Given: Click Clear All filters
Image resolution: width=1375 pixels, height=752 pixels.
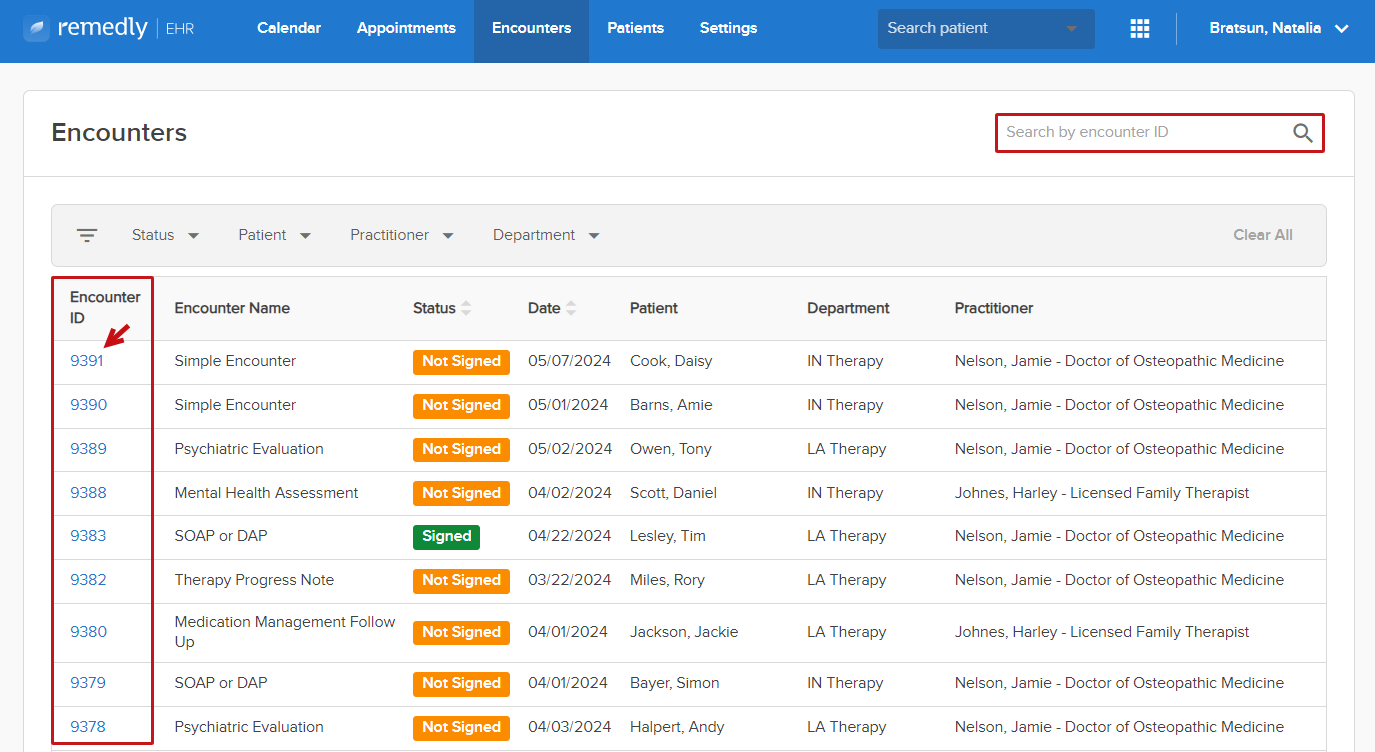Looking at the screenshot, I should click(x=1263, y=235).
